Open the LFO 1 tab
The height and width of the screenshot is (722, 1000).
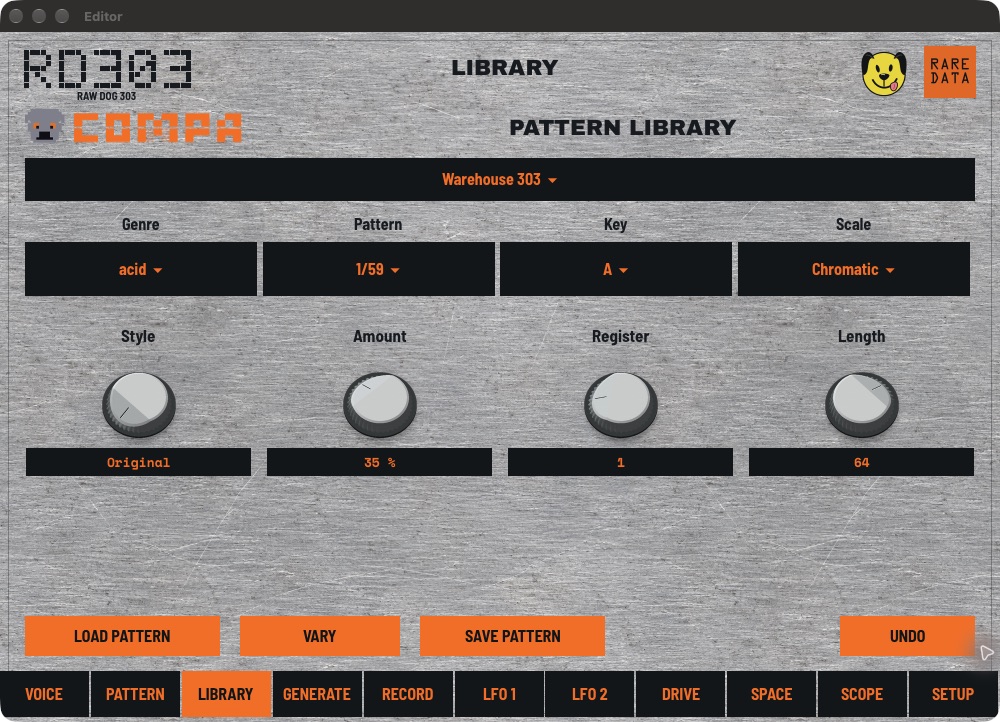point(499,694)
